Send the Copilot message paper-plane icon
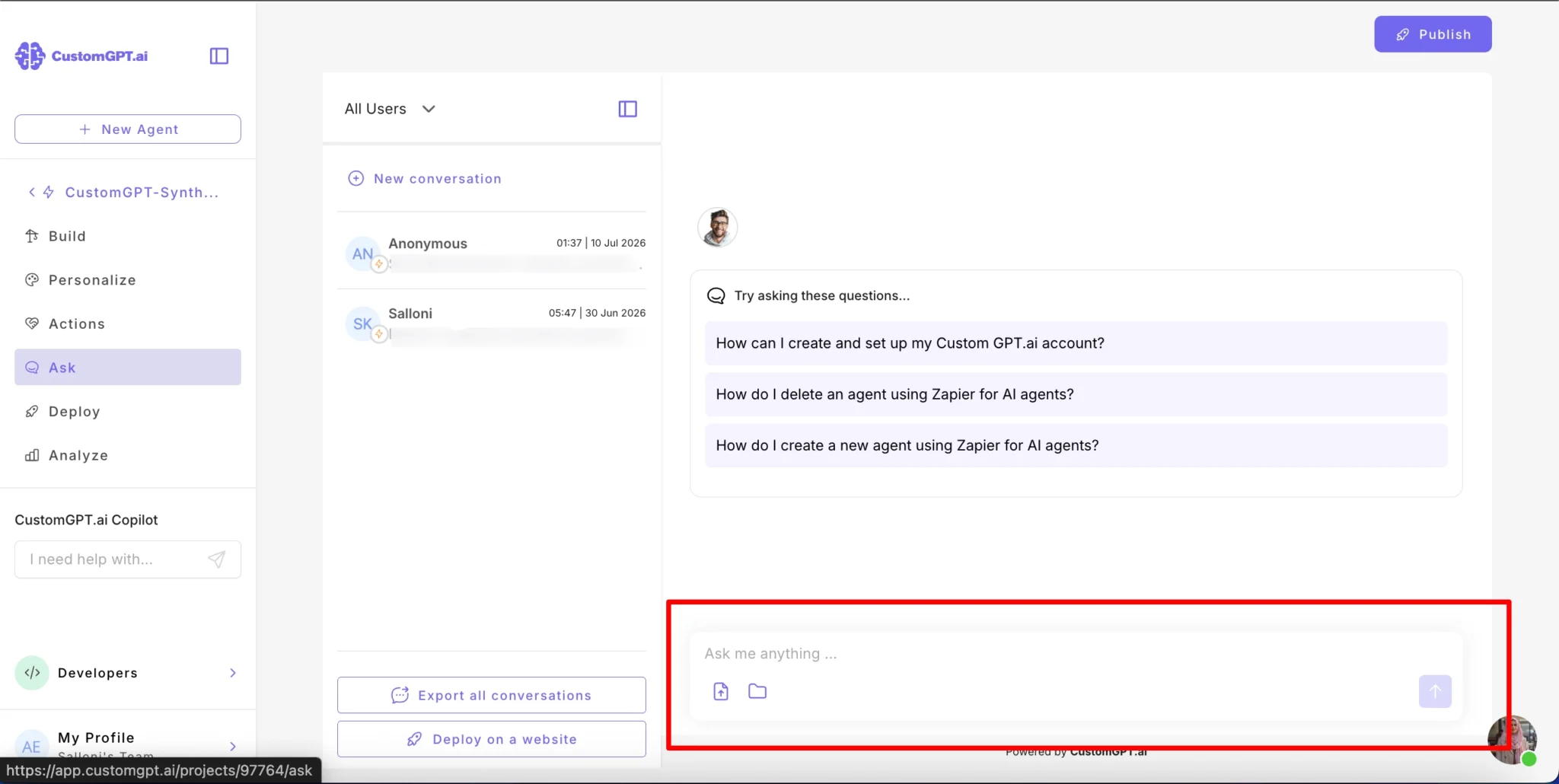Image resolution: width=1559 pixels, height=784 pixels. (217, 559)
